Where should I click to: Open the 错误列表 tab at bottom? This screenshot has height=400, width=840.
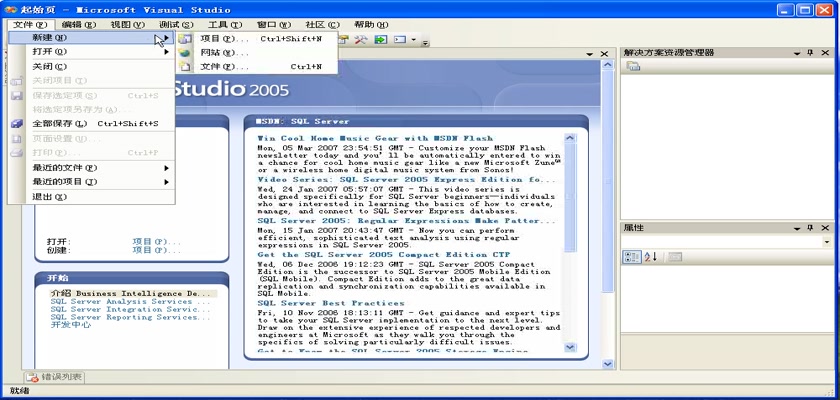(x=55, y=377)
